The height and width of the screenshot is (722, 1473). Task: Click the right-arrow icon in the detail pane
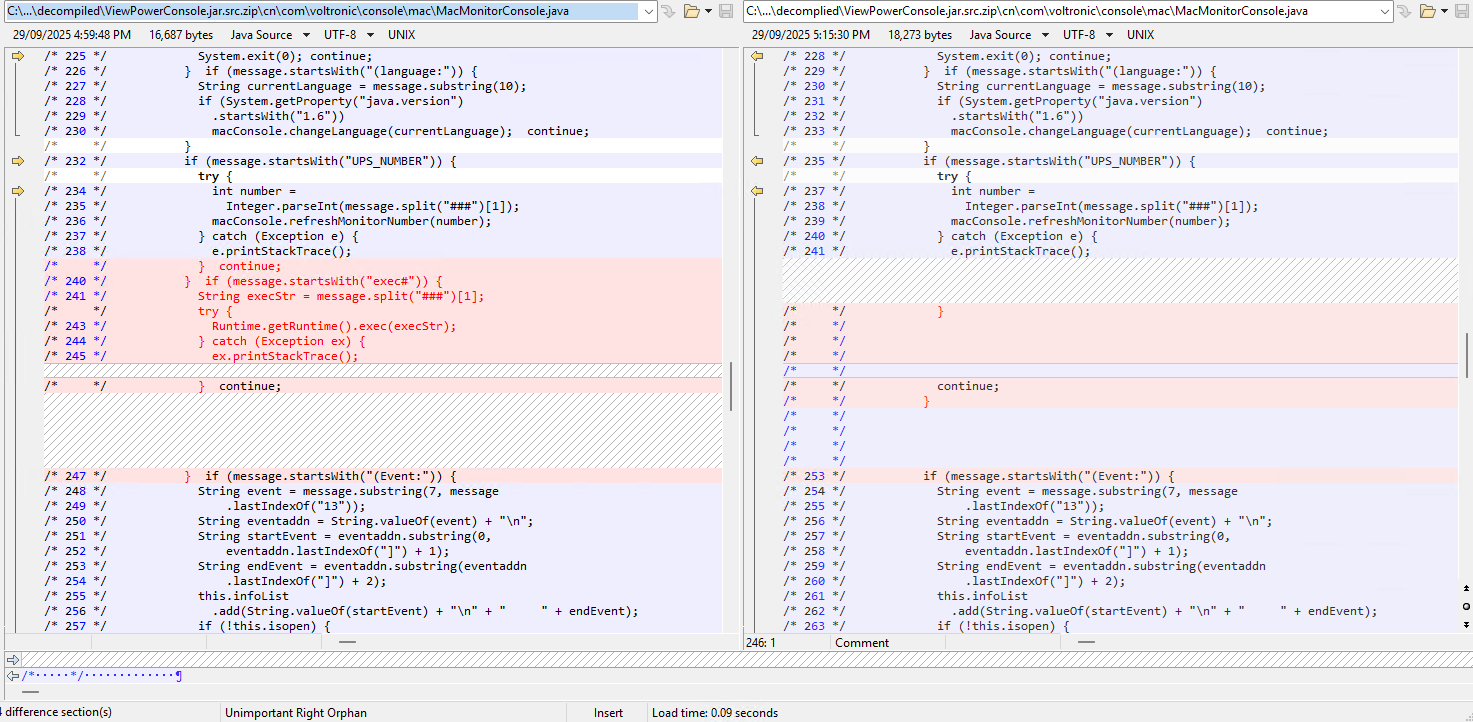13,659
